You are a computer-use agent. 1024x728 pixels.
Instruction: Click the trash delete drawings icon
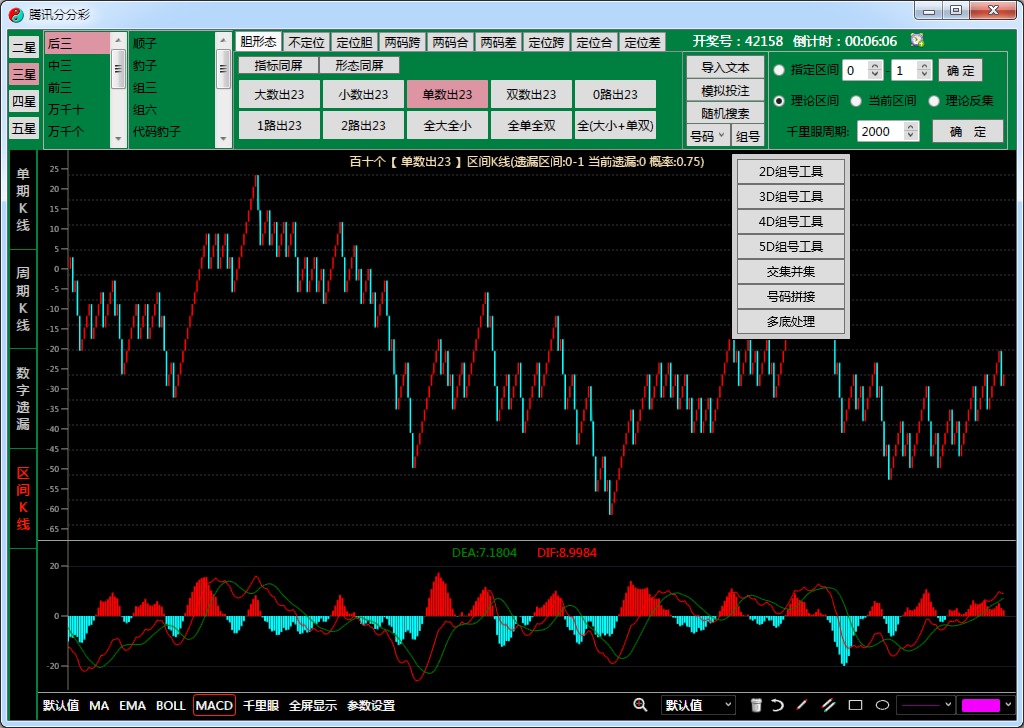click(756, 705)
